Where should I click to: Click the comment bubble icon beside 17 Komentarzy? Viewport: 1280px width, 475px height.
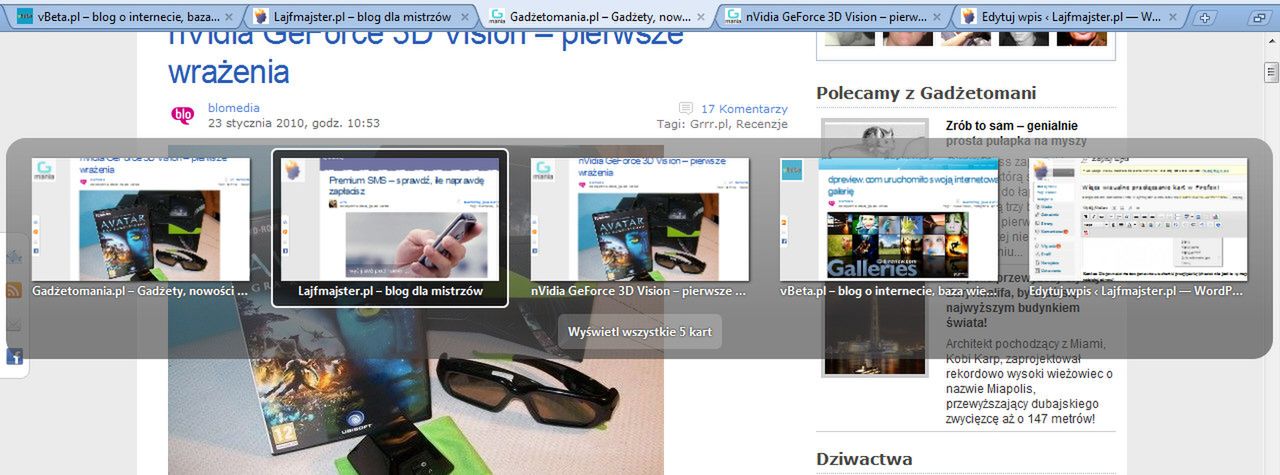click(685, 108)
